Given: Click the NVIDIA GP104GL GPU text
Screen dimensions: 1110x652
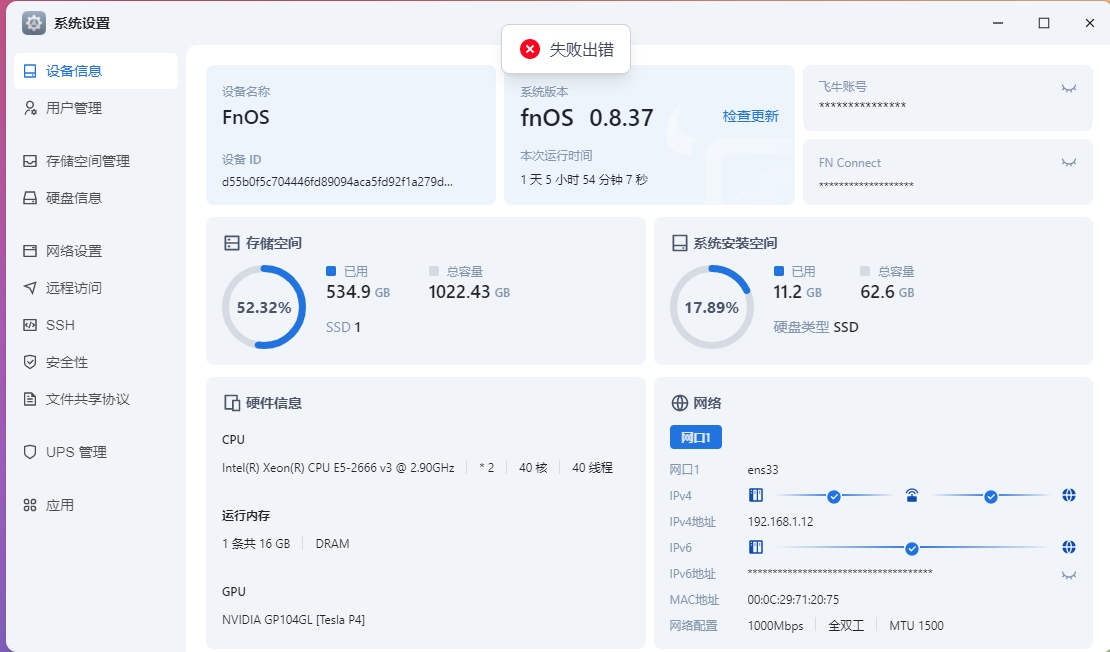Looking at the screenshot, I should tap(293, 619).
